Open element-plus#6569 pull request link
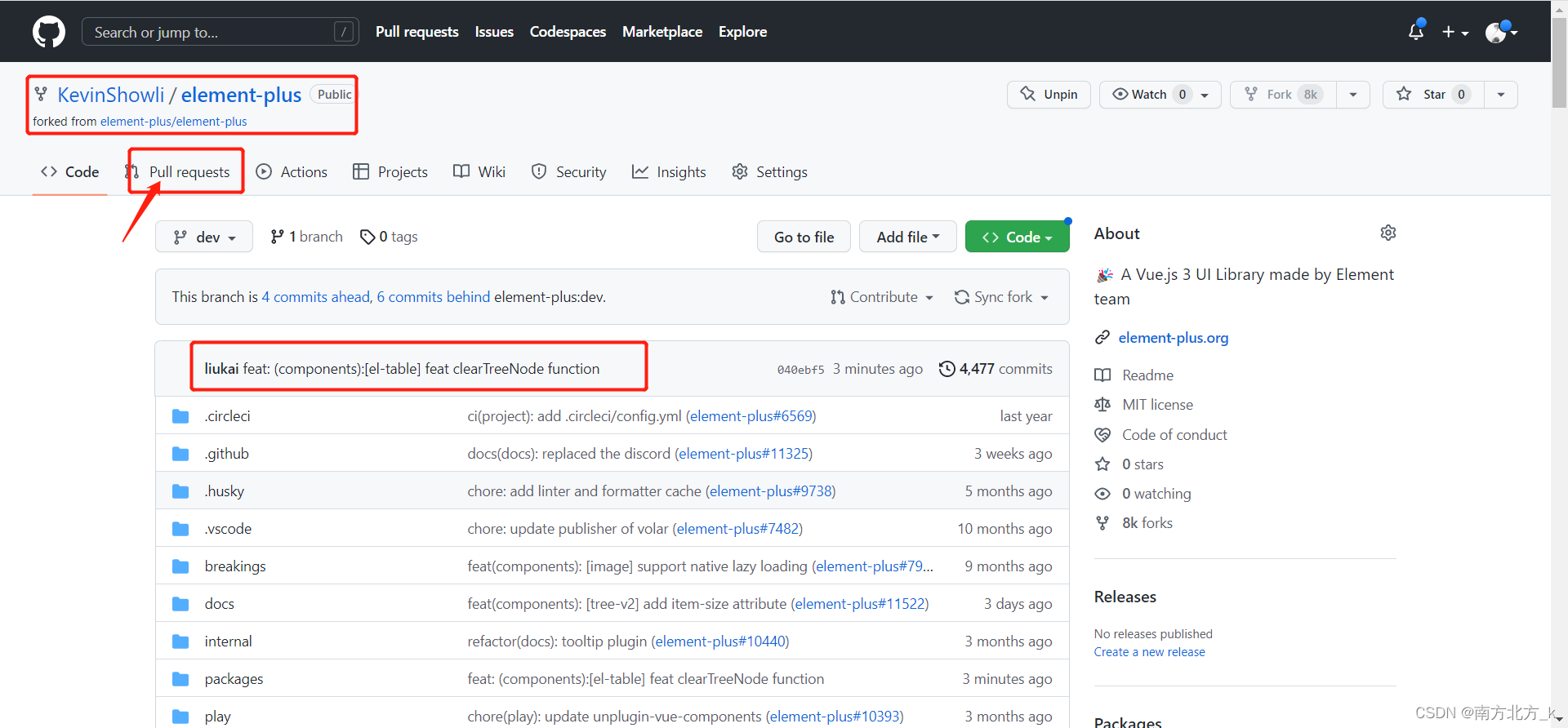This screenshot has height=728, width=1568. coord(751,416)
